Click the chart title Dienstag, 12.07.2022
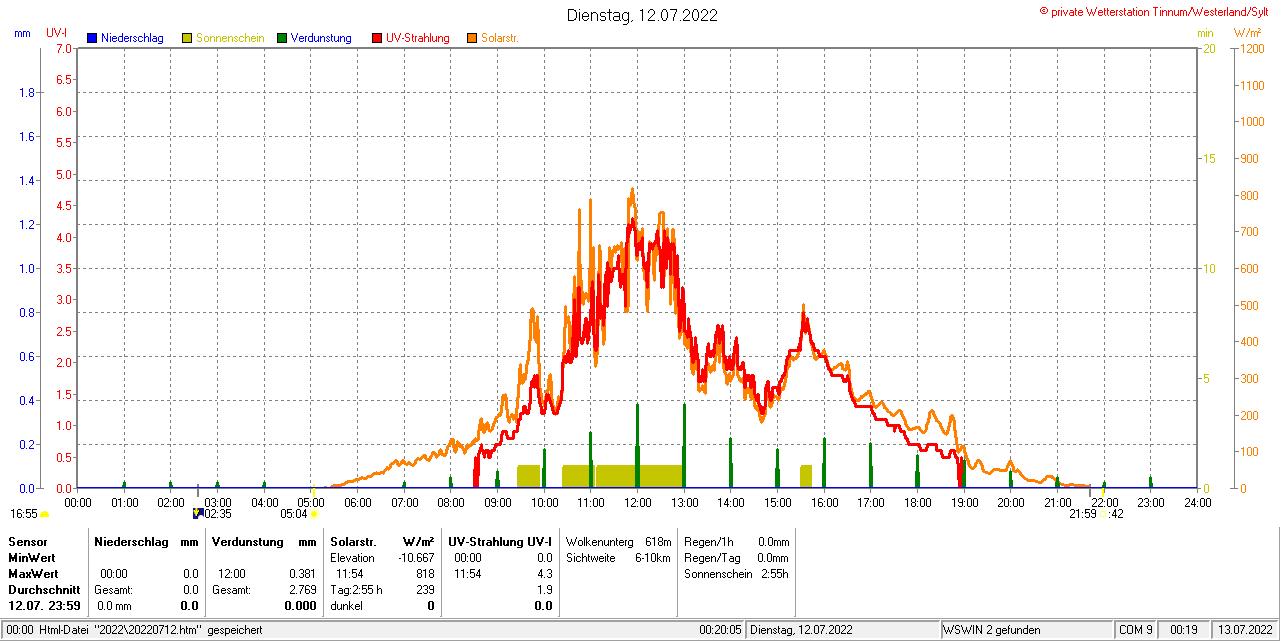The image size is (1280, 641). click(642, 15)
